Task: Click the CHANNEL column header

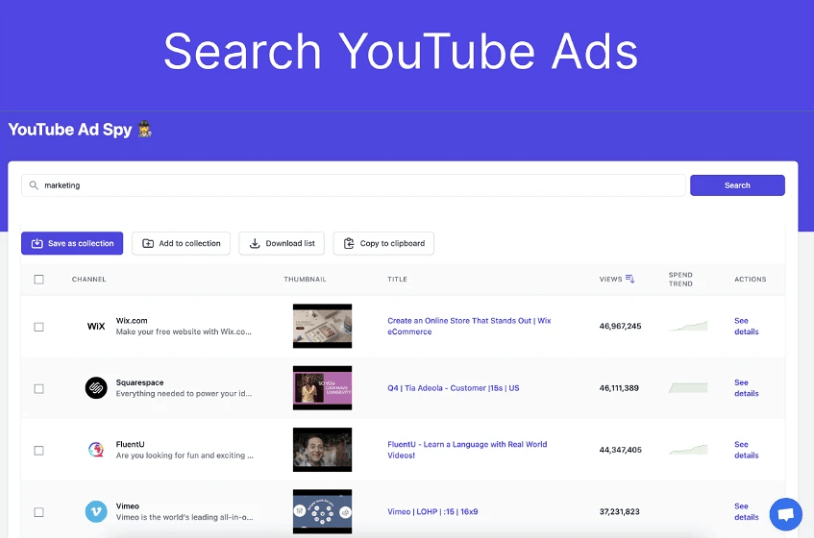Action: coord(89,279)
